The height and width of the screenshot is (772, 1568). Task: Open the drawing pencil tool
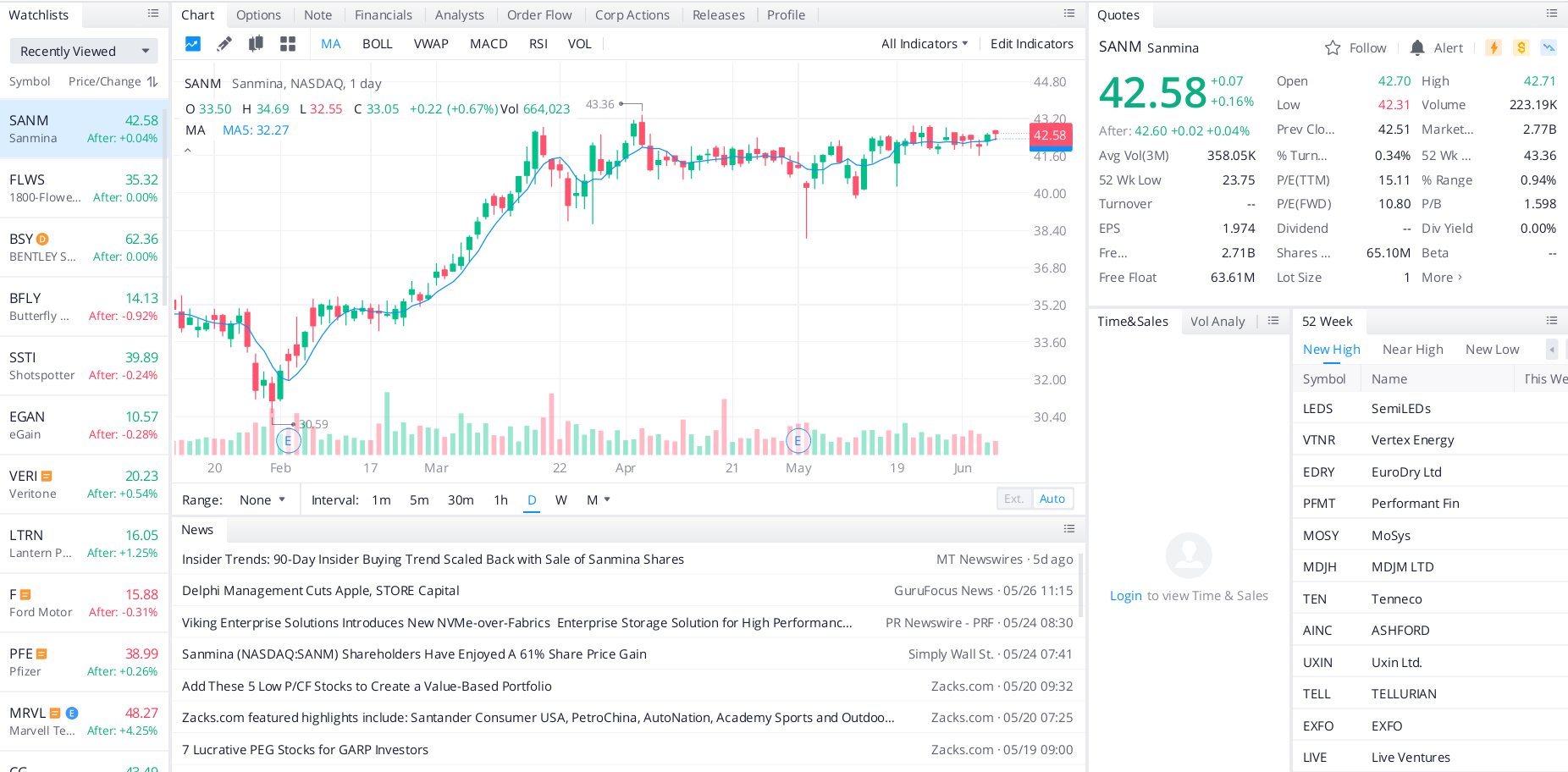coord(224,44)
